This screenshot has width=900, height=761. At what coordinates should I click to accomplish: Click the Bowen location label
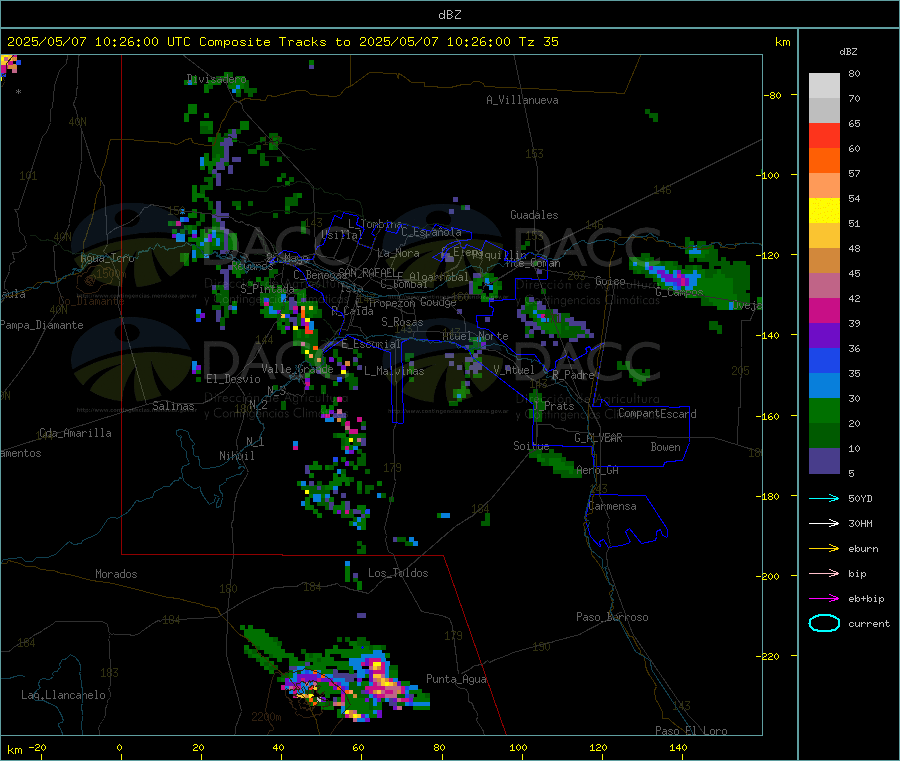coord(666,447)
